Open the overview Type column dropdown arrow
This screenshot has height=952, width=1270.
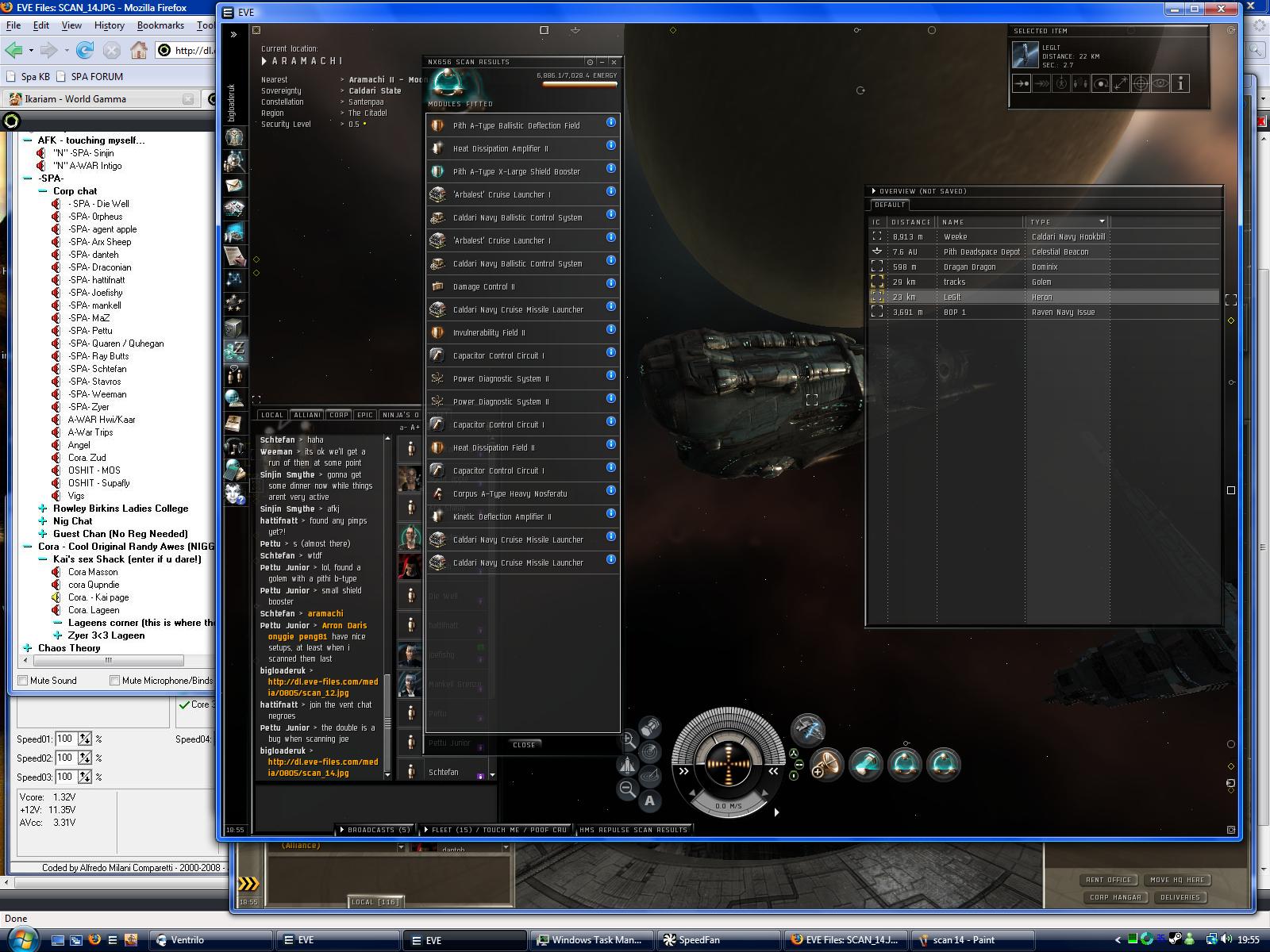point(1102,221)
